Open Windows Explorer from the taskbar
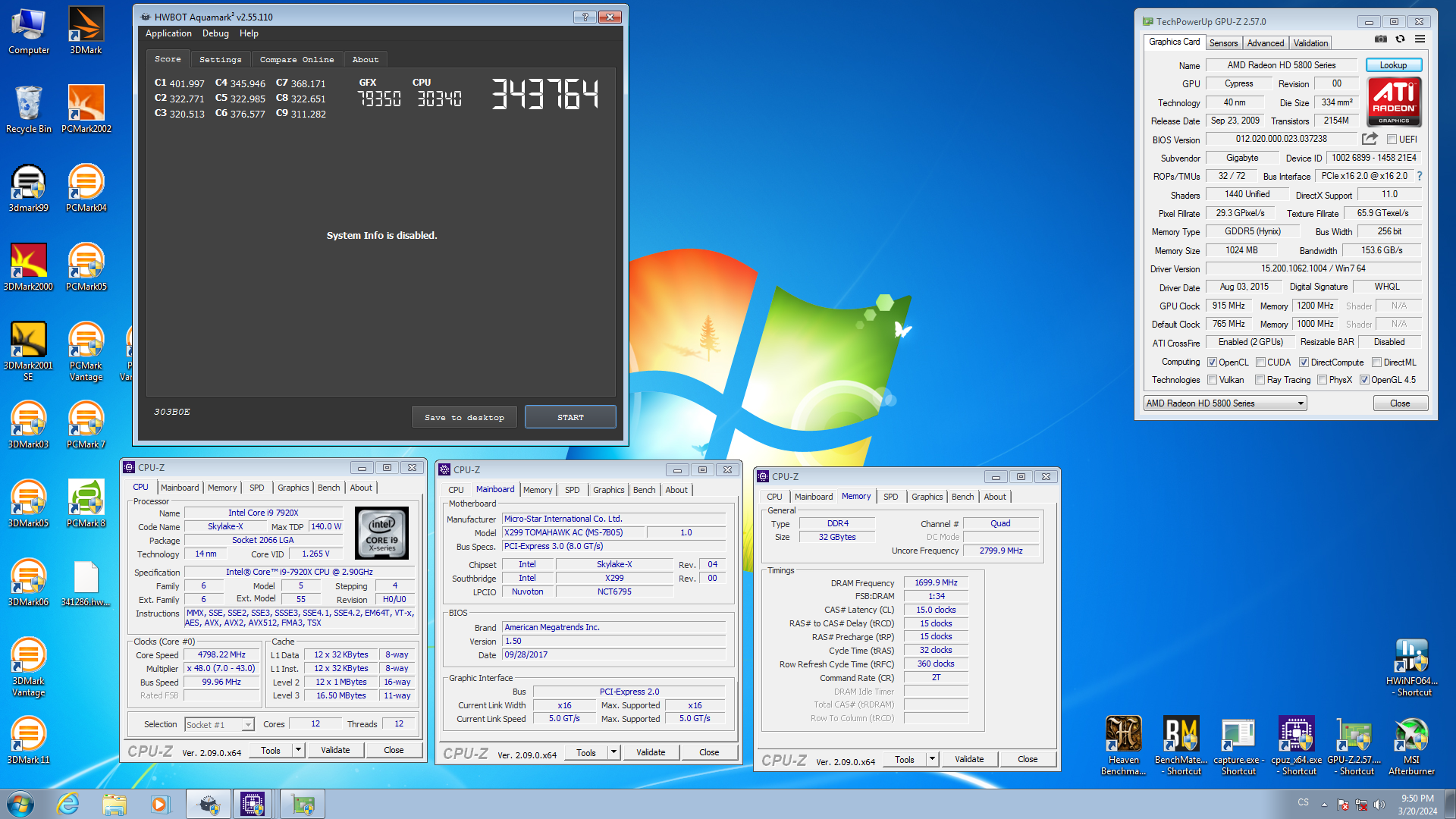Image resolution: width=1456 pixels, height=819 pixels. [x=114, y=804]
